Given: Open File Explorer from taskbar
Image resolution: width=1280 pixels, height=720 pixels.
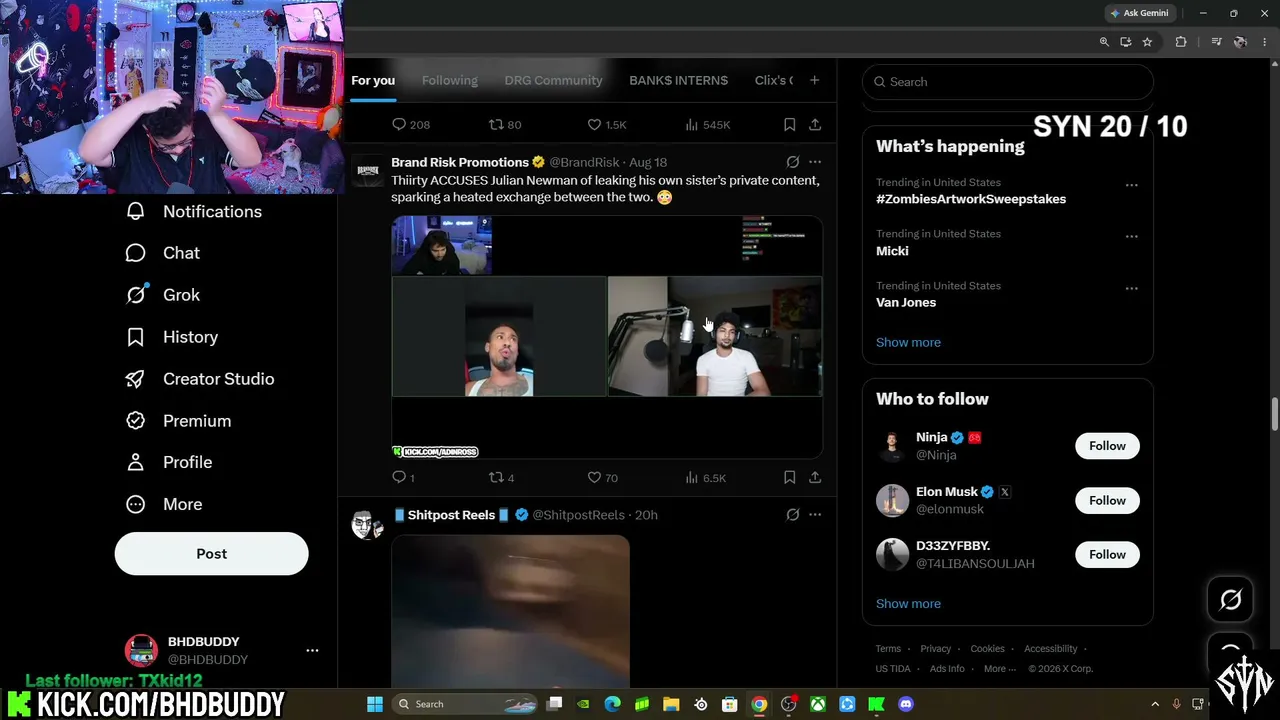Looking at the screenshot, I should pyautogui.click(x=671, y=704).
